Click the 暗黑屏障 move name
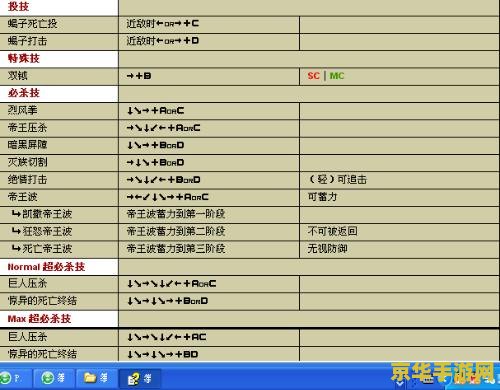 point(27,145)
